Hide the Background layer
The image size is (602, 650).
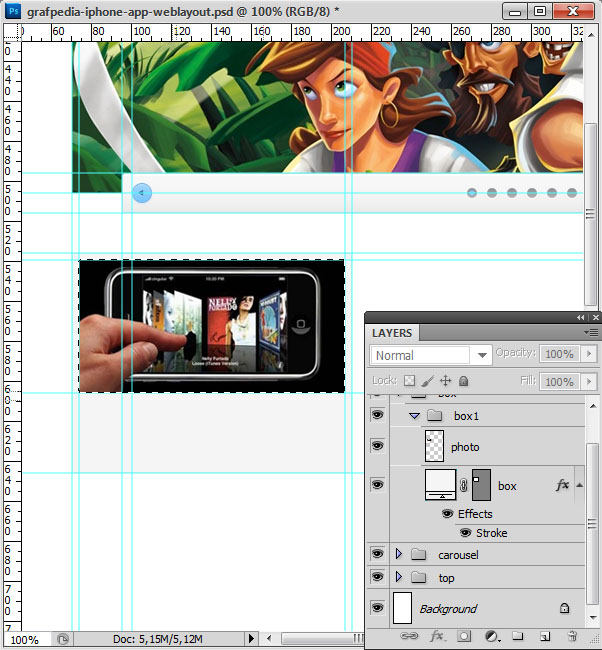pos(377,608)
